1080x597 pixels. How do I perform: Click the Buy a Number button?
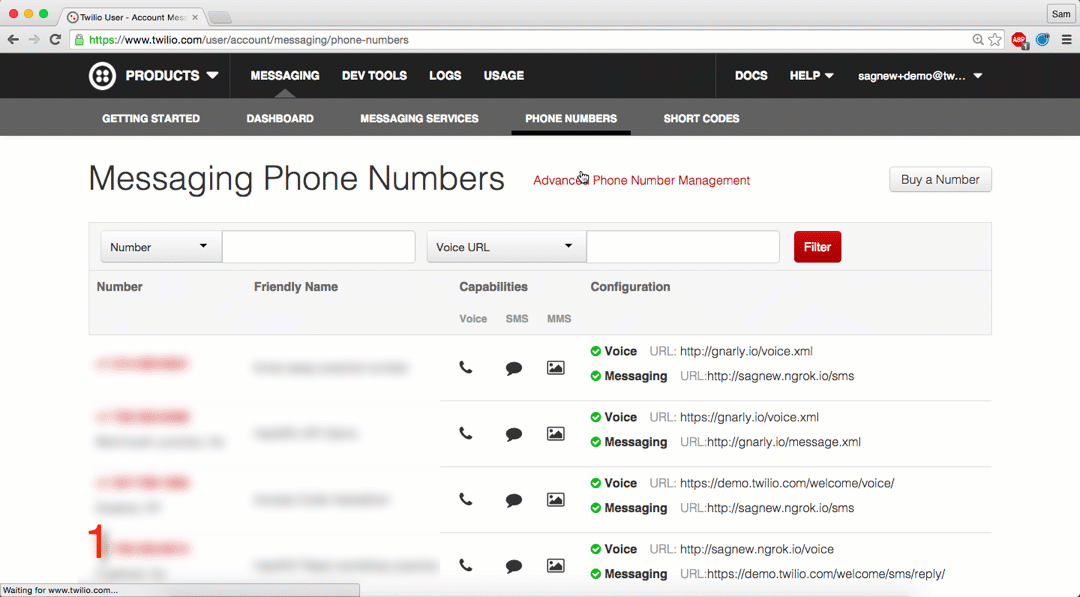(x=940, y=180)
